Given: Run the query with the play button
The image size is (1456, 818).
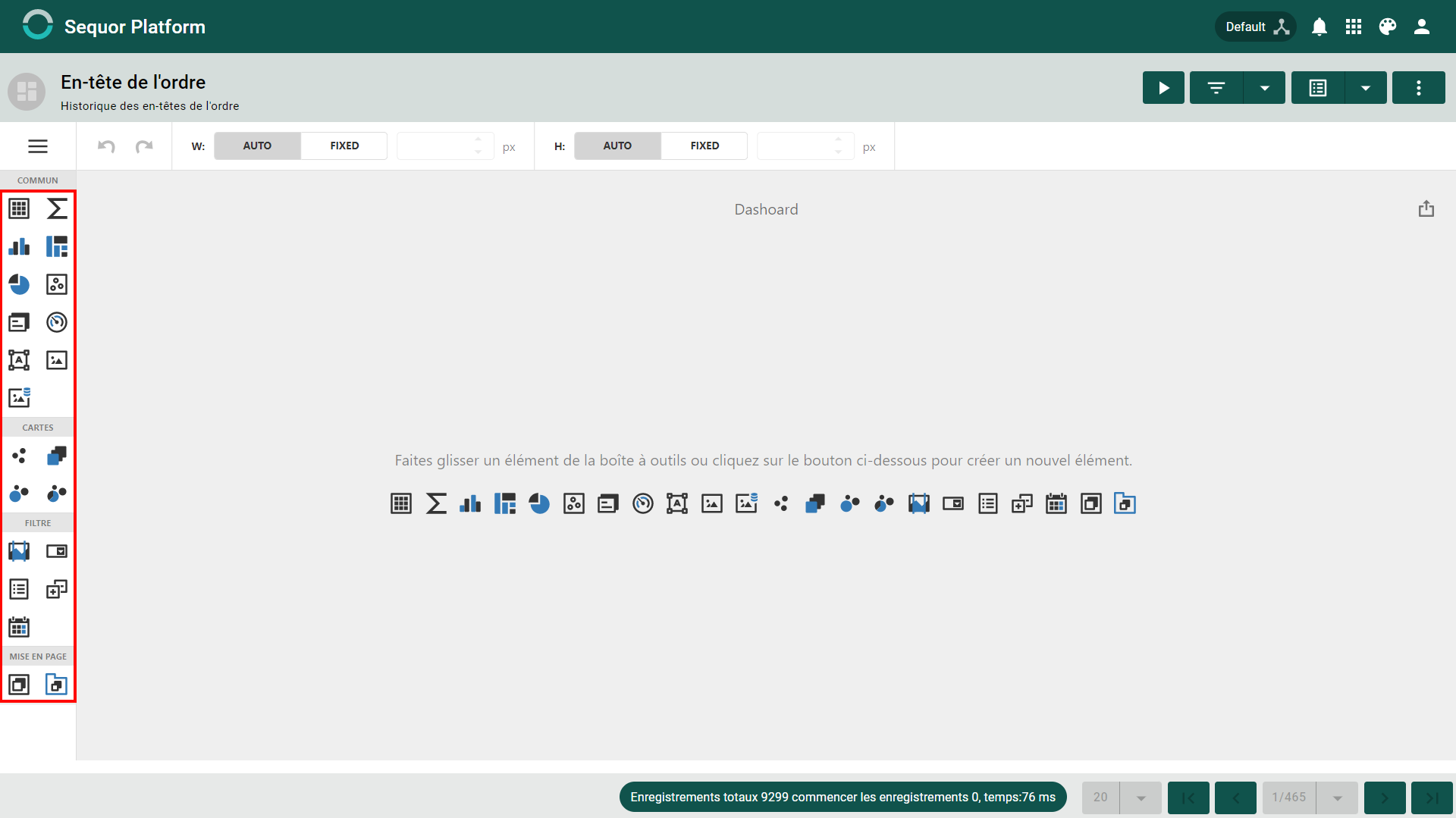Looking at the screenshot, I should click(1163, 88).
